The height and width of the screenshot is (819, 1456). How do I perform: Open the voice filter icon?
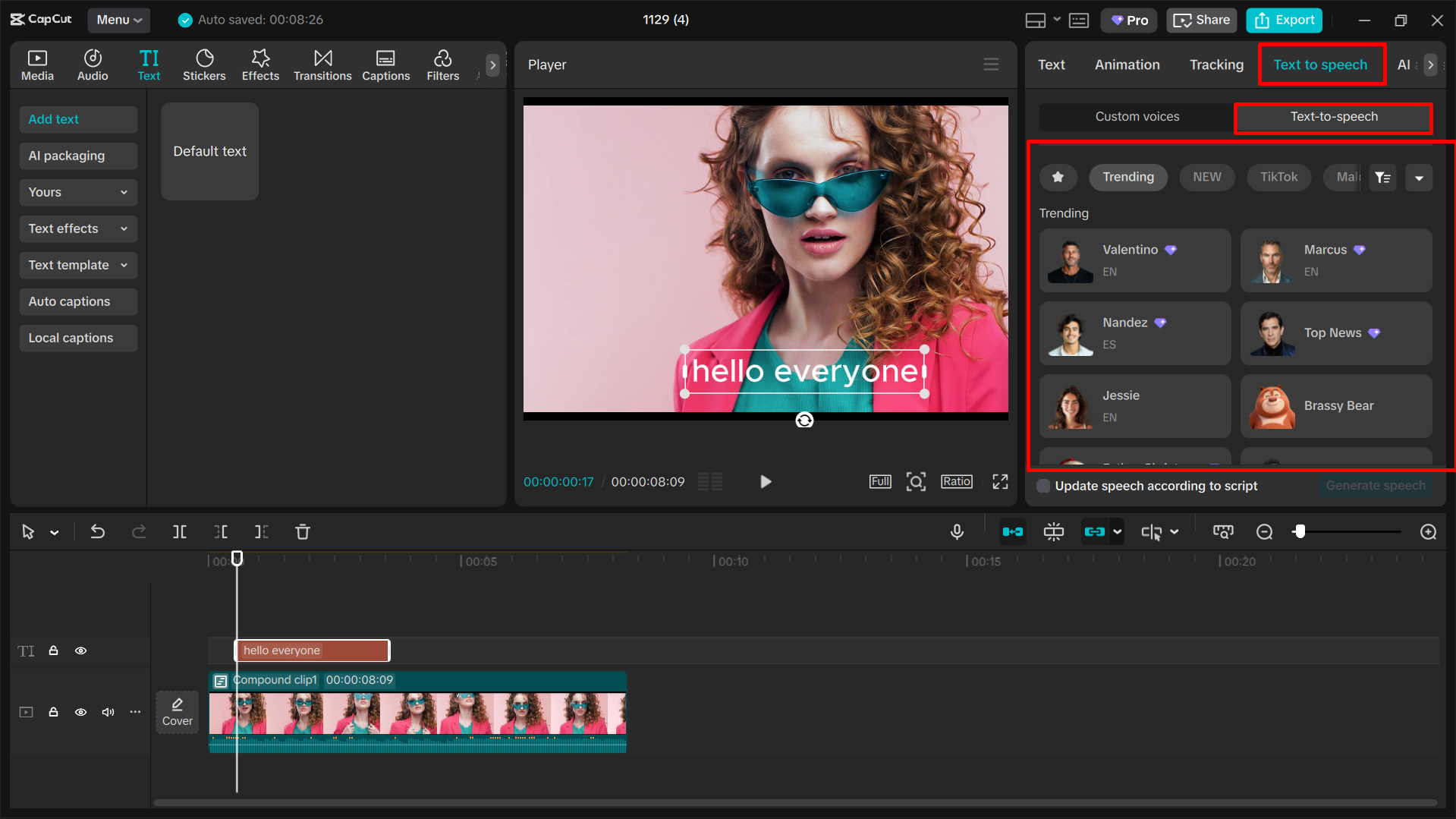1382,178
